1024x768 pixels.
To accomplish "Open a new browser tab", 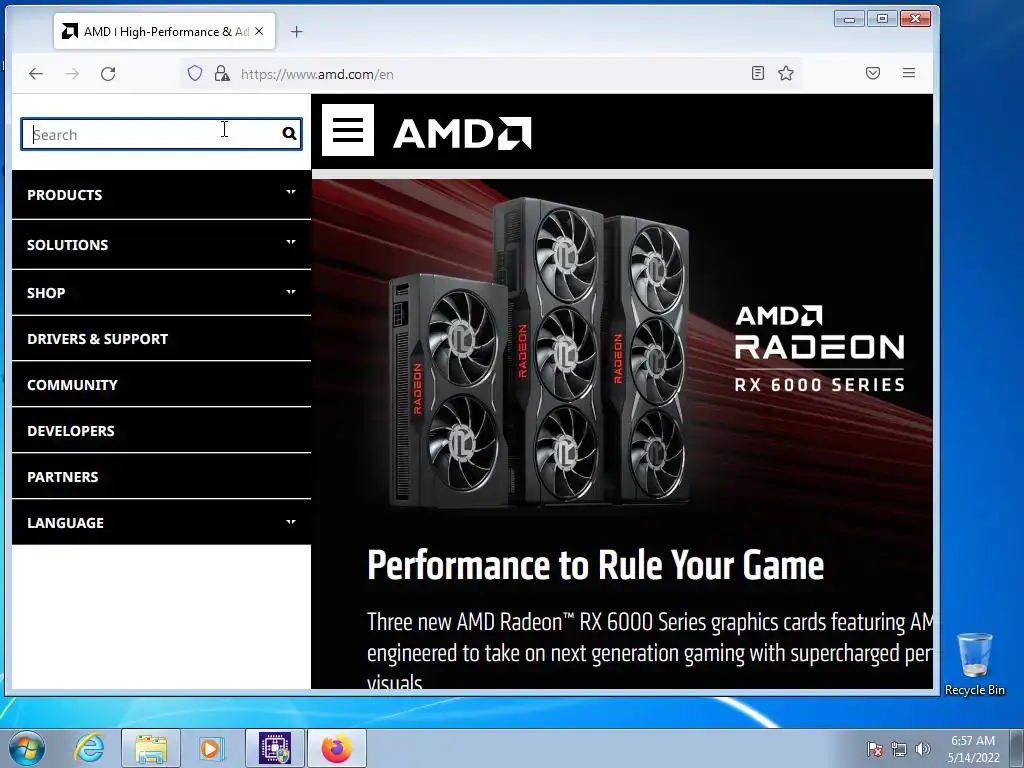I will click(x=296, y=31).
